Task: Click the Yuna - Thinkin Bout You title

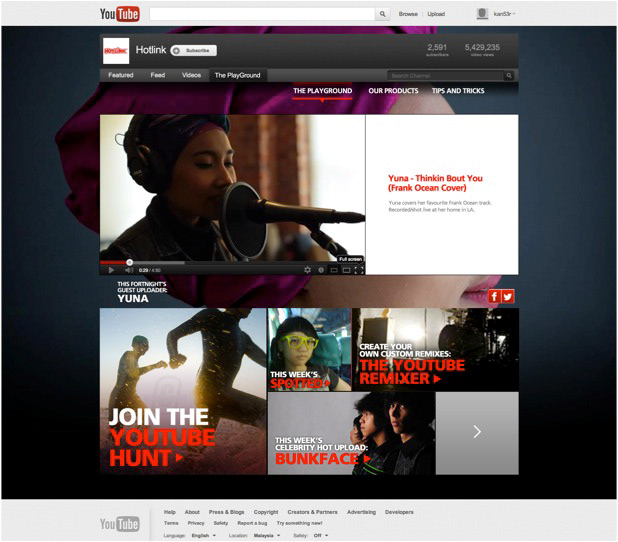Action: pos(435,183)
